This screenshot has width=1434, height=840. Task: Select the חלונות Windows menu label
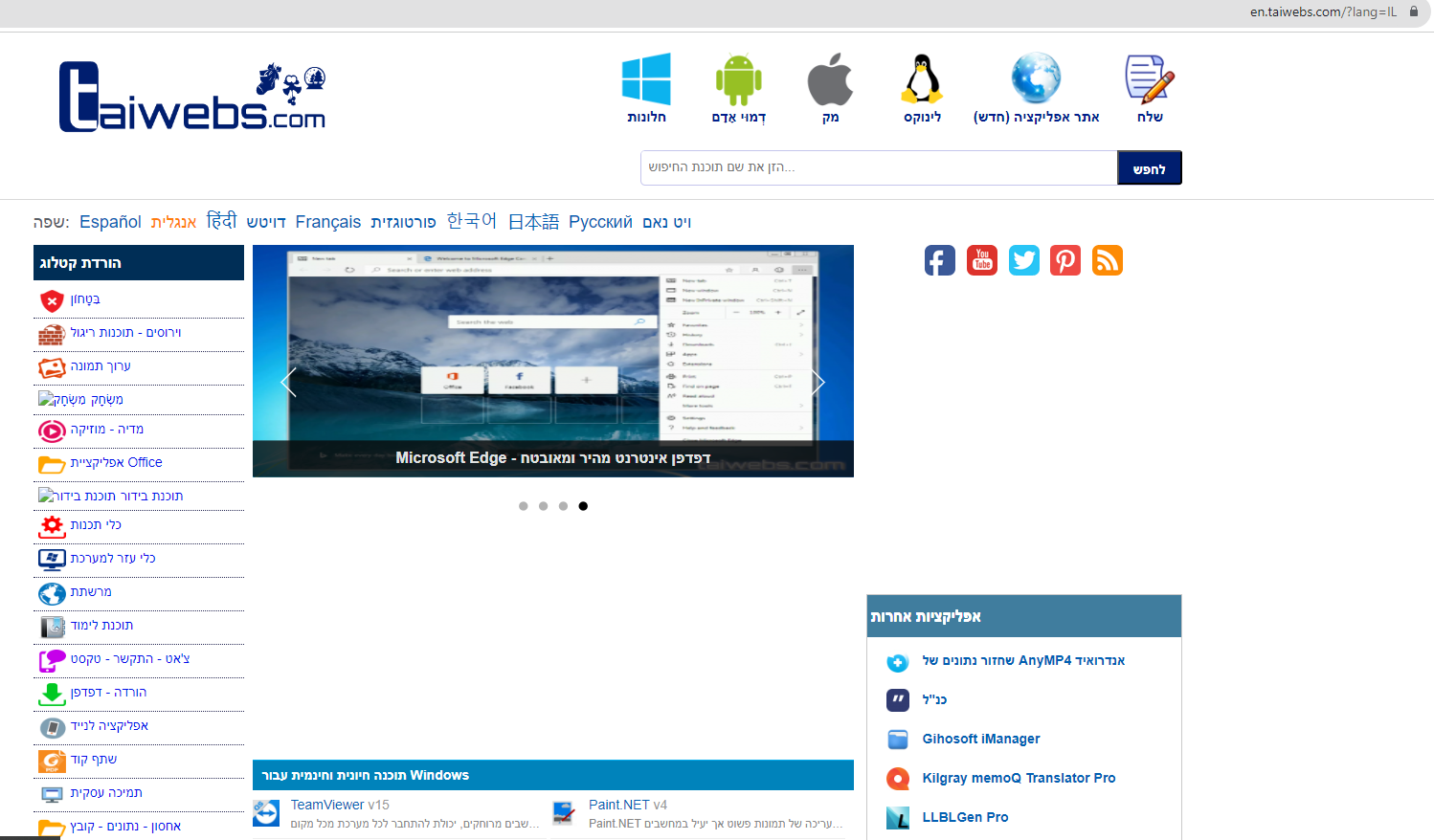646,117
